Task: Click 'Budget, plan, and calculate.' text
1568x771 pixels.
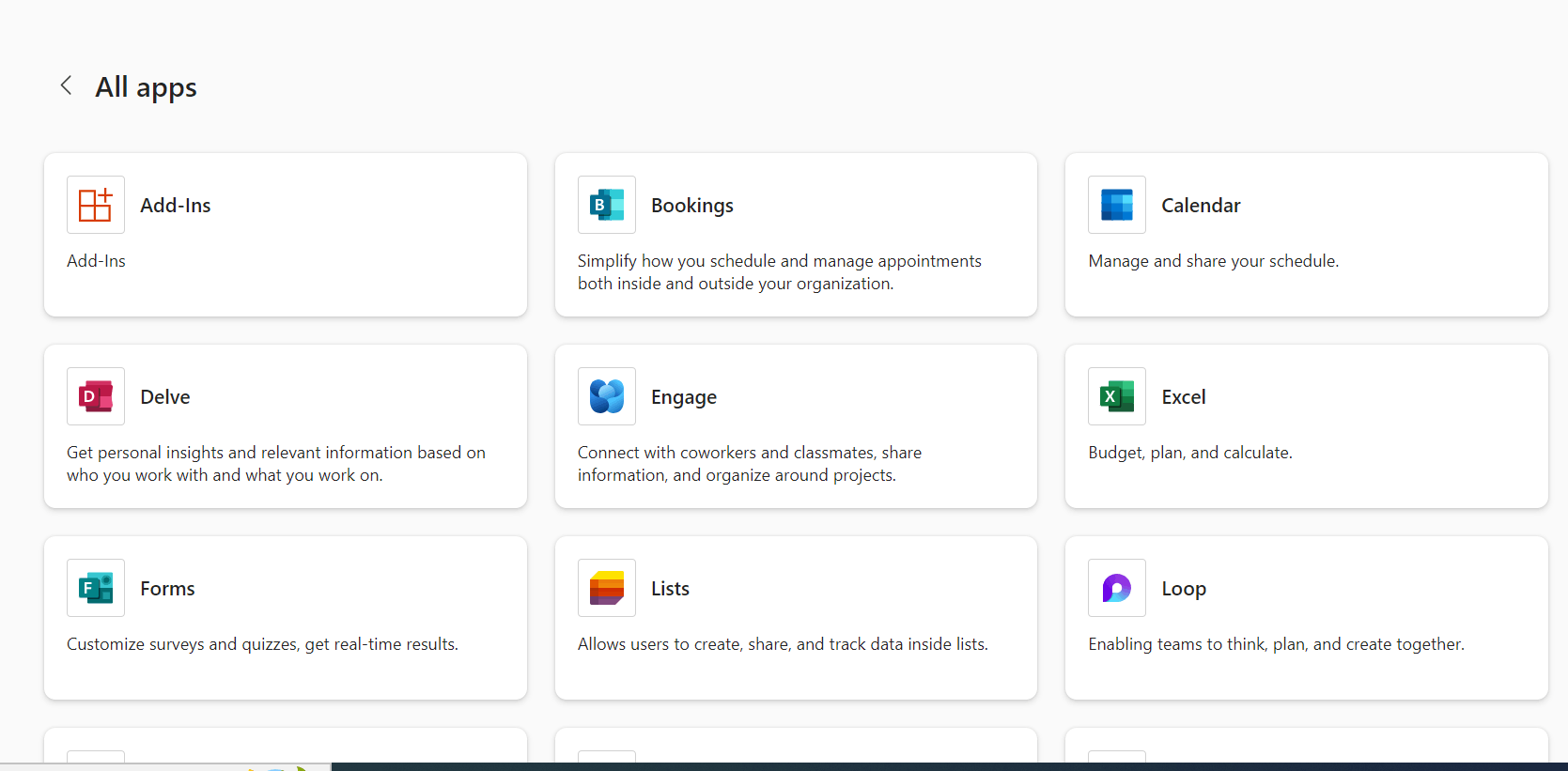Action: click(x=1190, y=453)
